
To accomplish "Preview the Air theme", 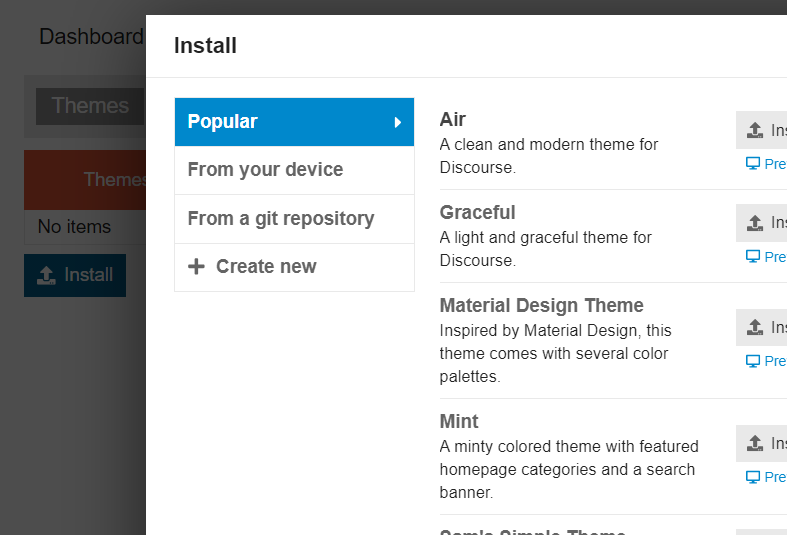I will click(766, 164).
